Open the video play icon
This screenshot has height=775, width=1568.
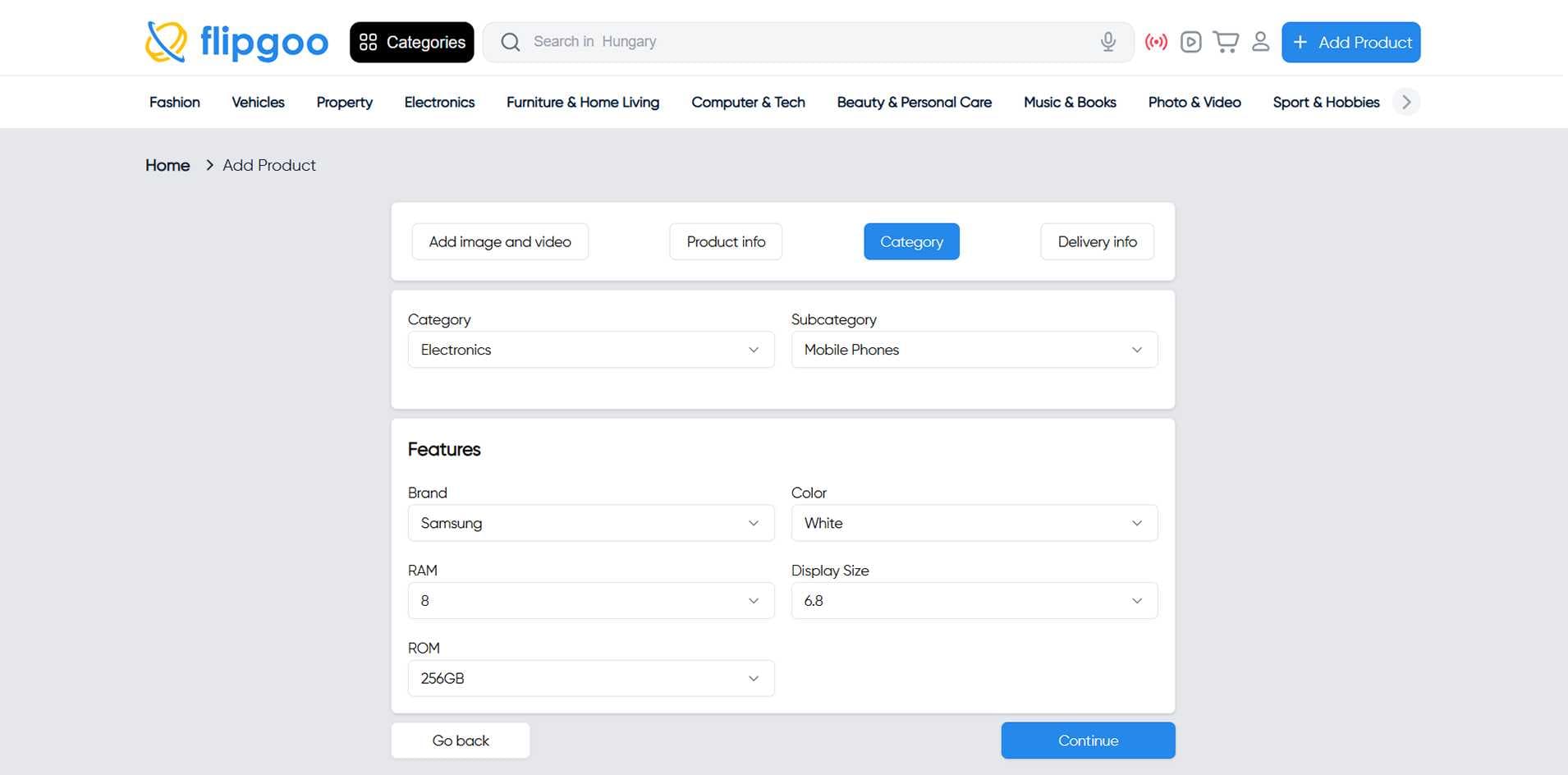coord(1190,42)
